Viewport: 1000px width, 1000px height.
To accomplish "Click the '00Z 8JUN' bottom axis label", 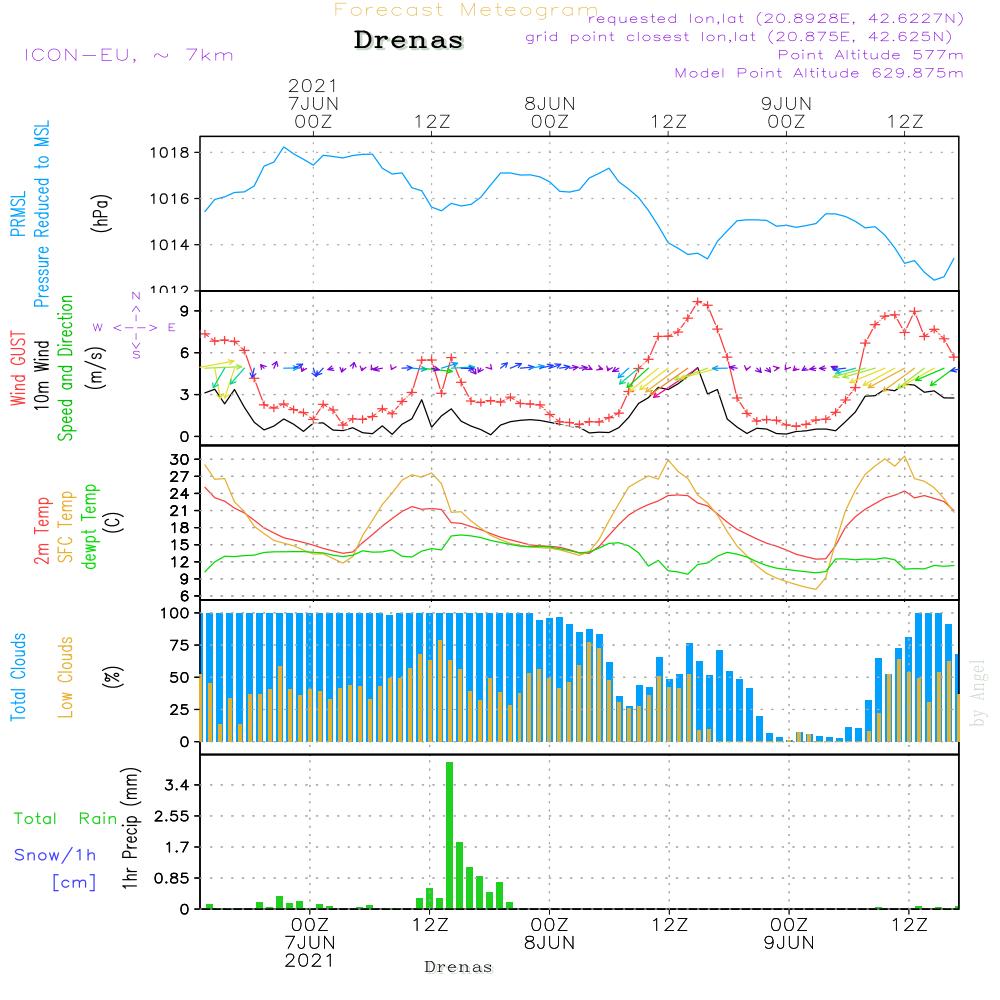I will point(549,933).
